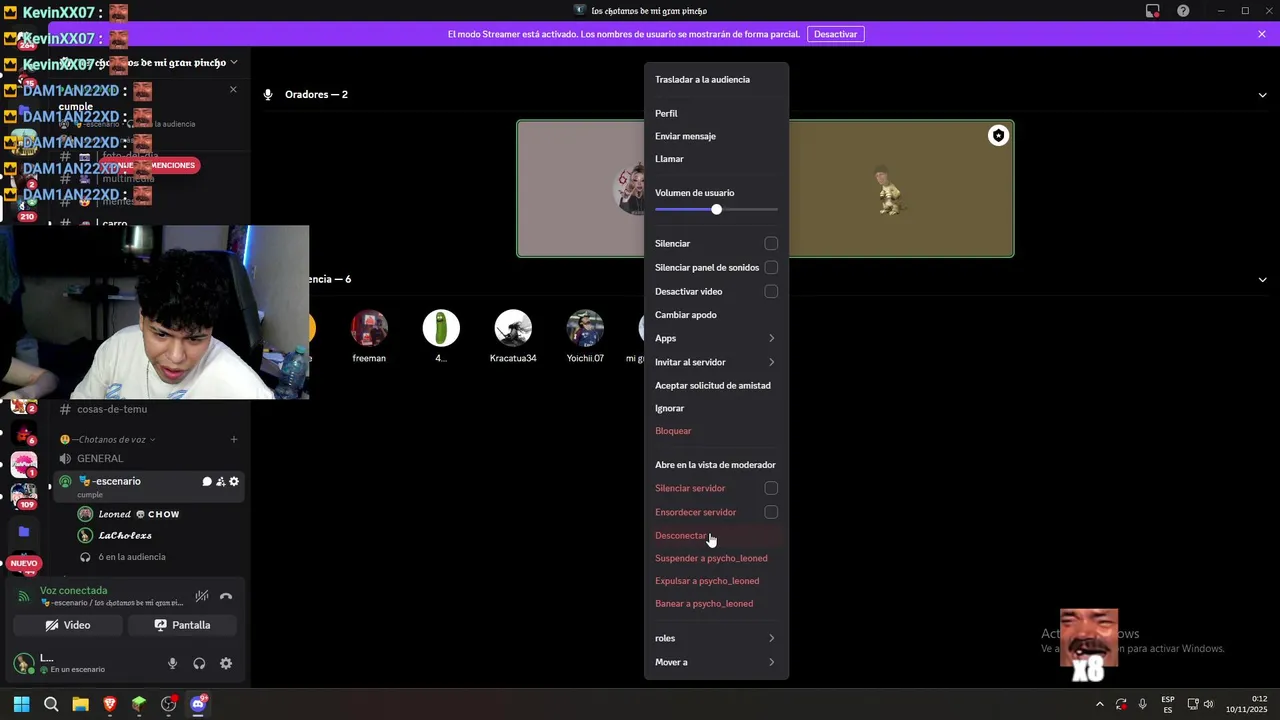This screenshot has width=1280, height=720.
Task: Adjust the Volumen de usuario slider
Action: (x=716, y=209)
